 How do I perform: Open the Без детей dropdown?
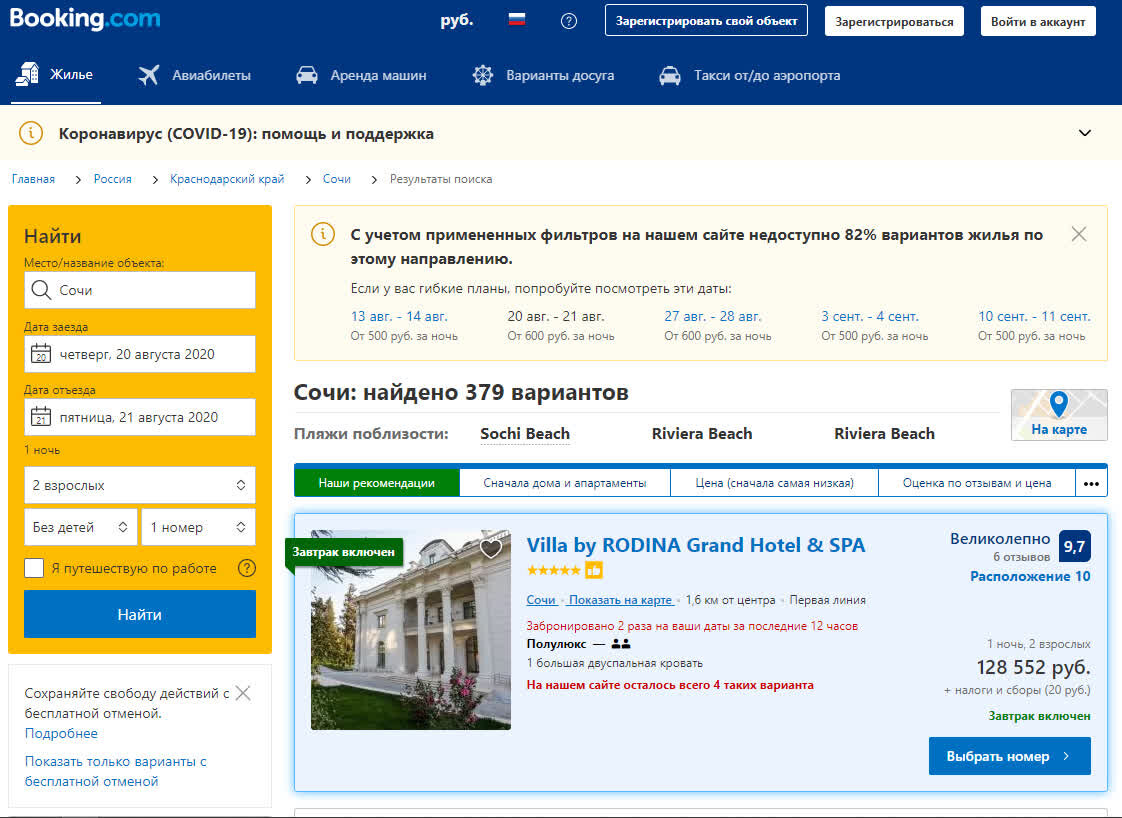pos(81,527)
